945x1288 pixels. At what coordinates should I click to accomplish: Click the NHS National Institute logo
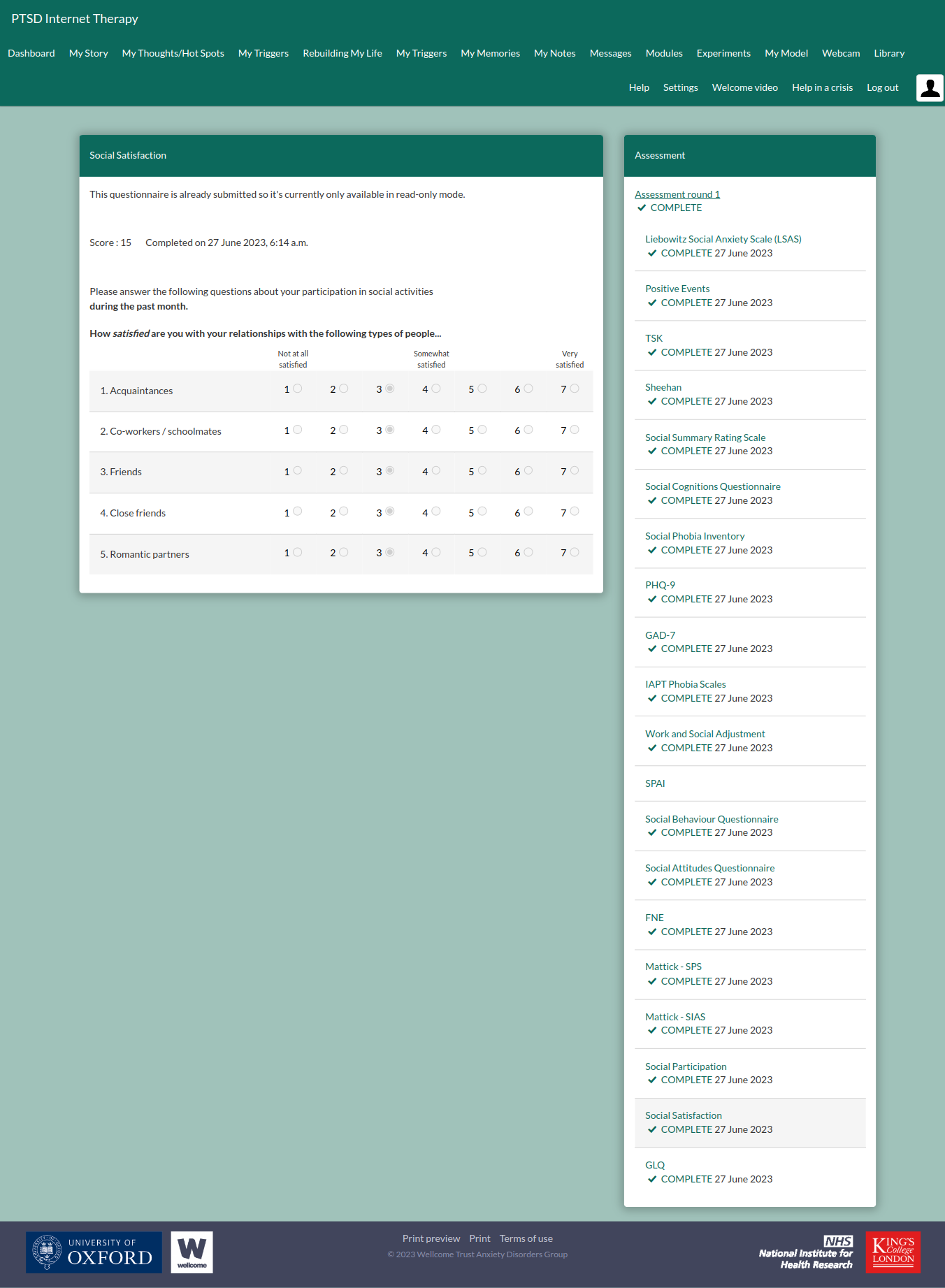click(806, 1252)
